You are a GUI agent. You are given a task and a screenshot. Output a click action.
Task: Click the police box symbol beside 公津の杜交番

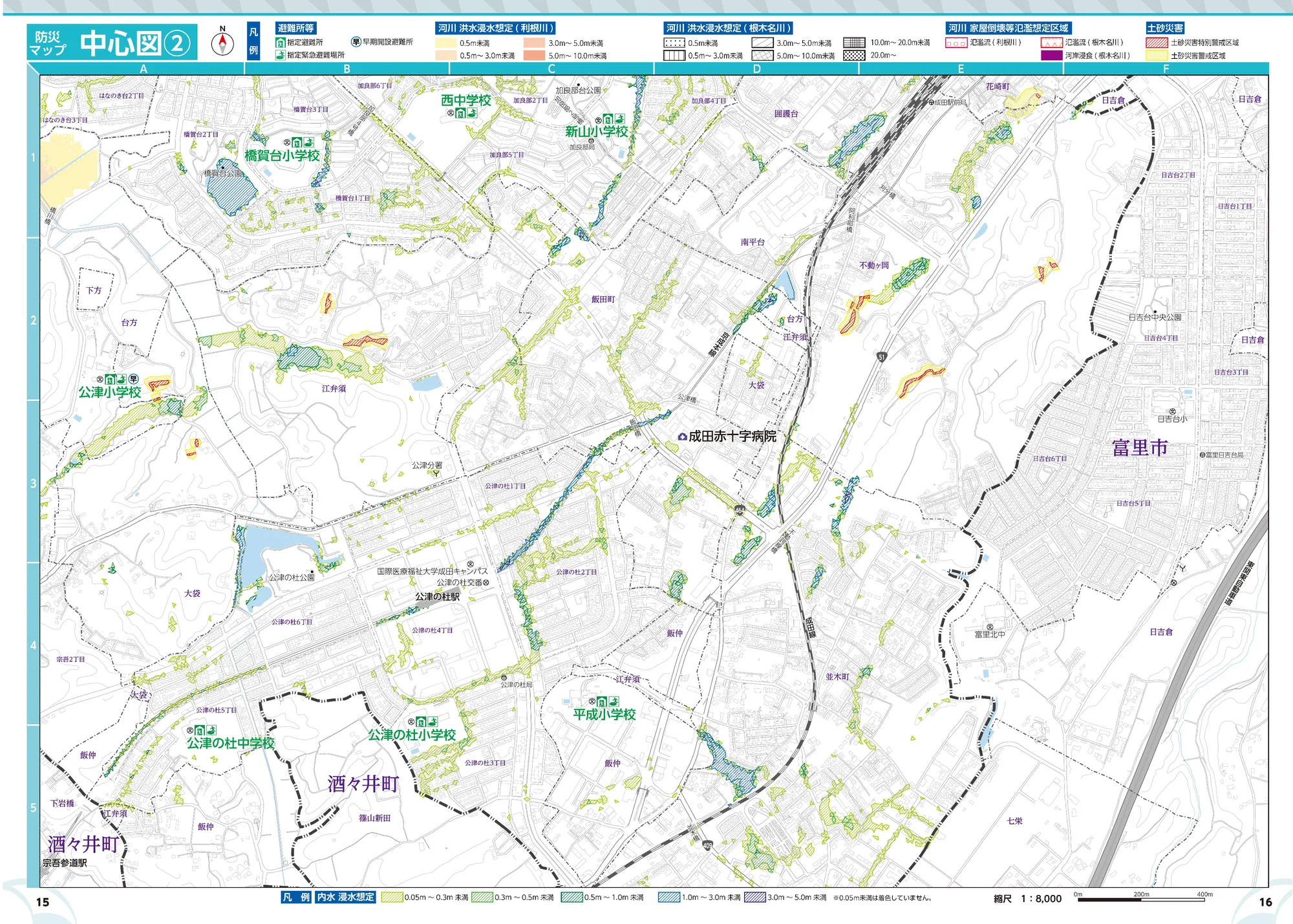tap(486, 583)
